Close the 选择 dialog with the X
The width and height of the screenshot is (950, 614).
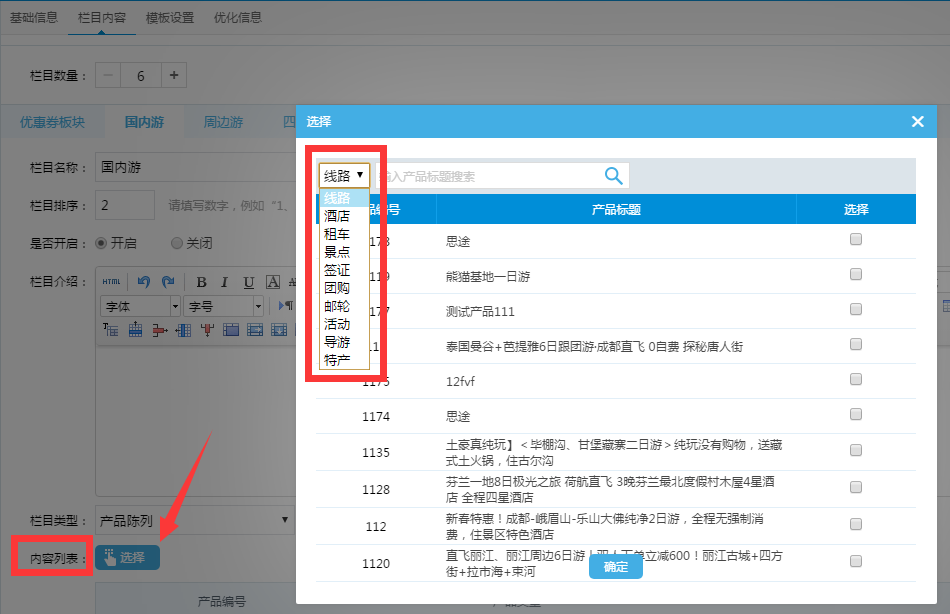pos(917,121)
